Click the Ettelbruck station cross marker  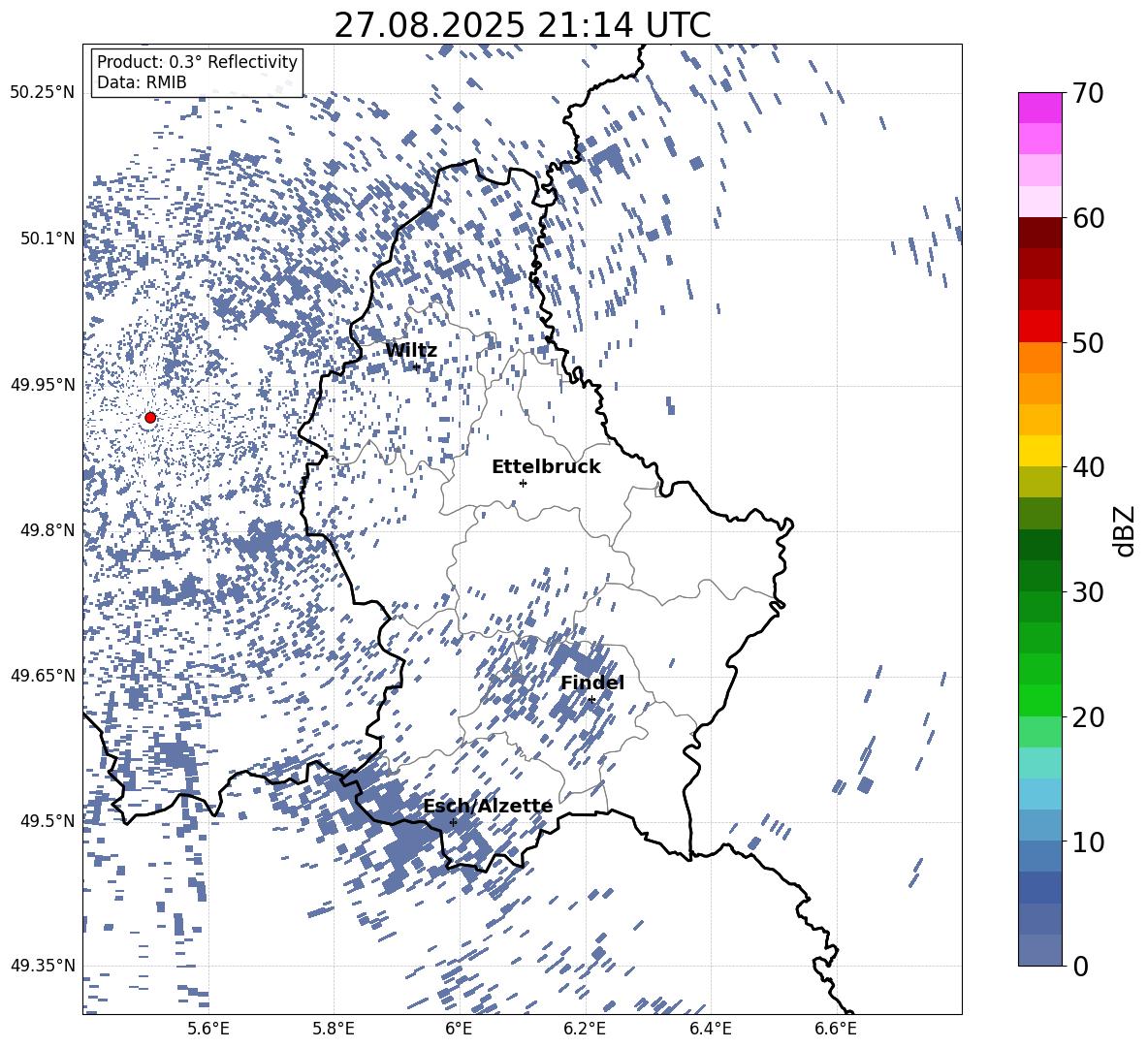[x=523, y=483]
